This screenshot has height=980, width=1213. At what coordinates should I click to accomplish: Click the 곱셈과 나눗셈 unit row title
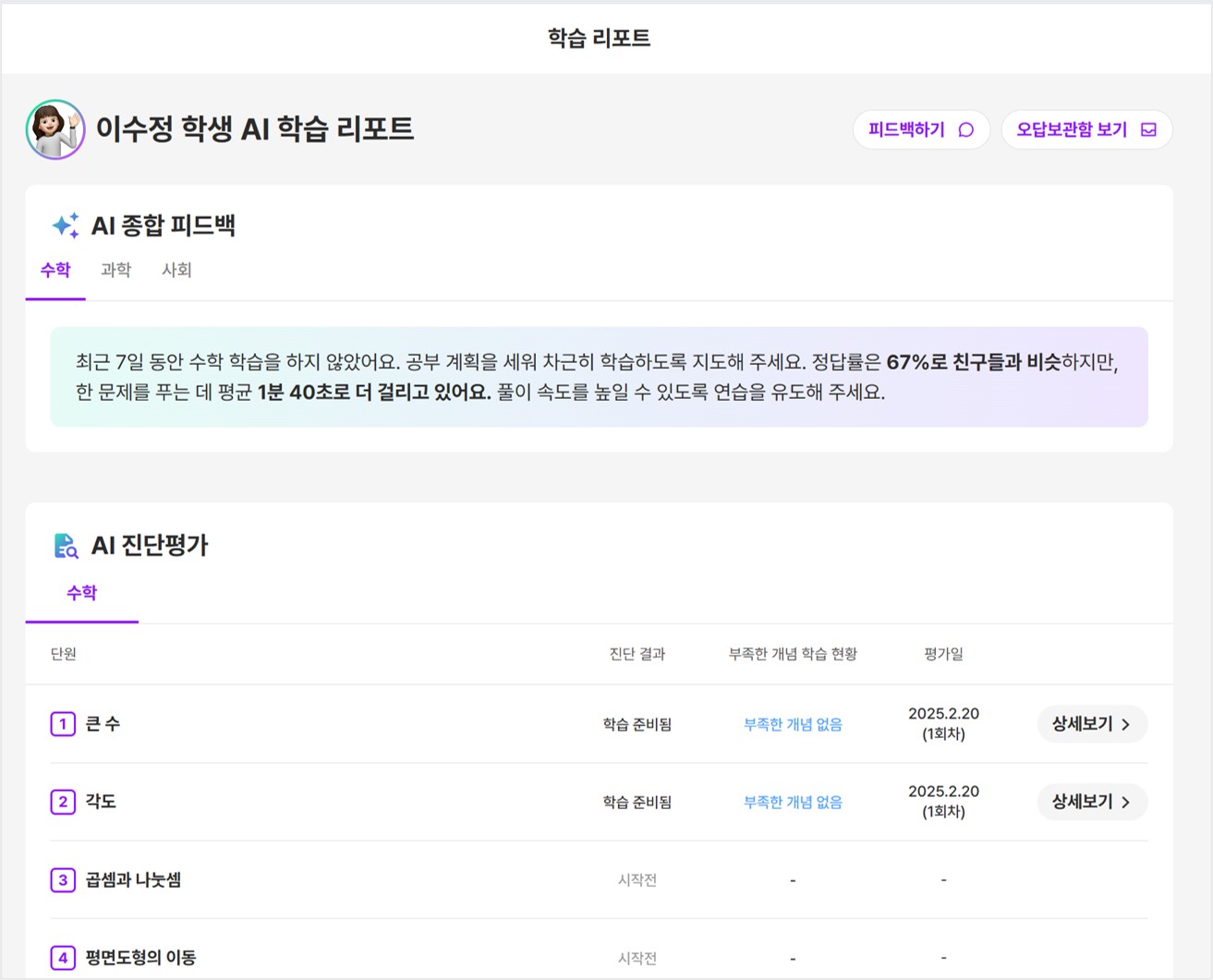point(133,880)
